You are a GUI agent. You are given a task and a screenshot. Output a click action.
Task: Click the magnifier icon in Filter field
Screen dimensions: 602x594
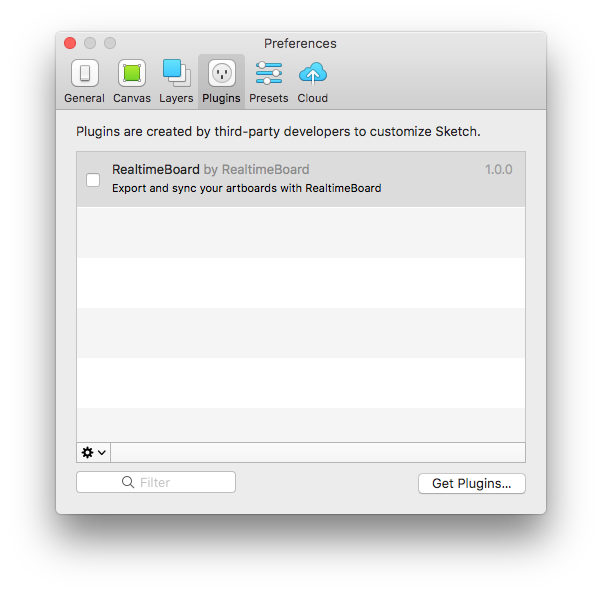click(x=128, y=482)
